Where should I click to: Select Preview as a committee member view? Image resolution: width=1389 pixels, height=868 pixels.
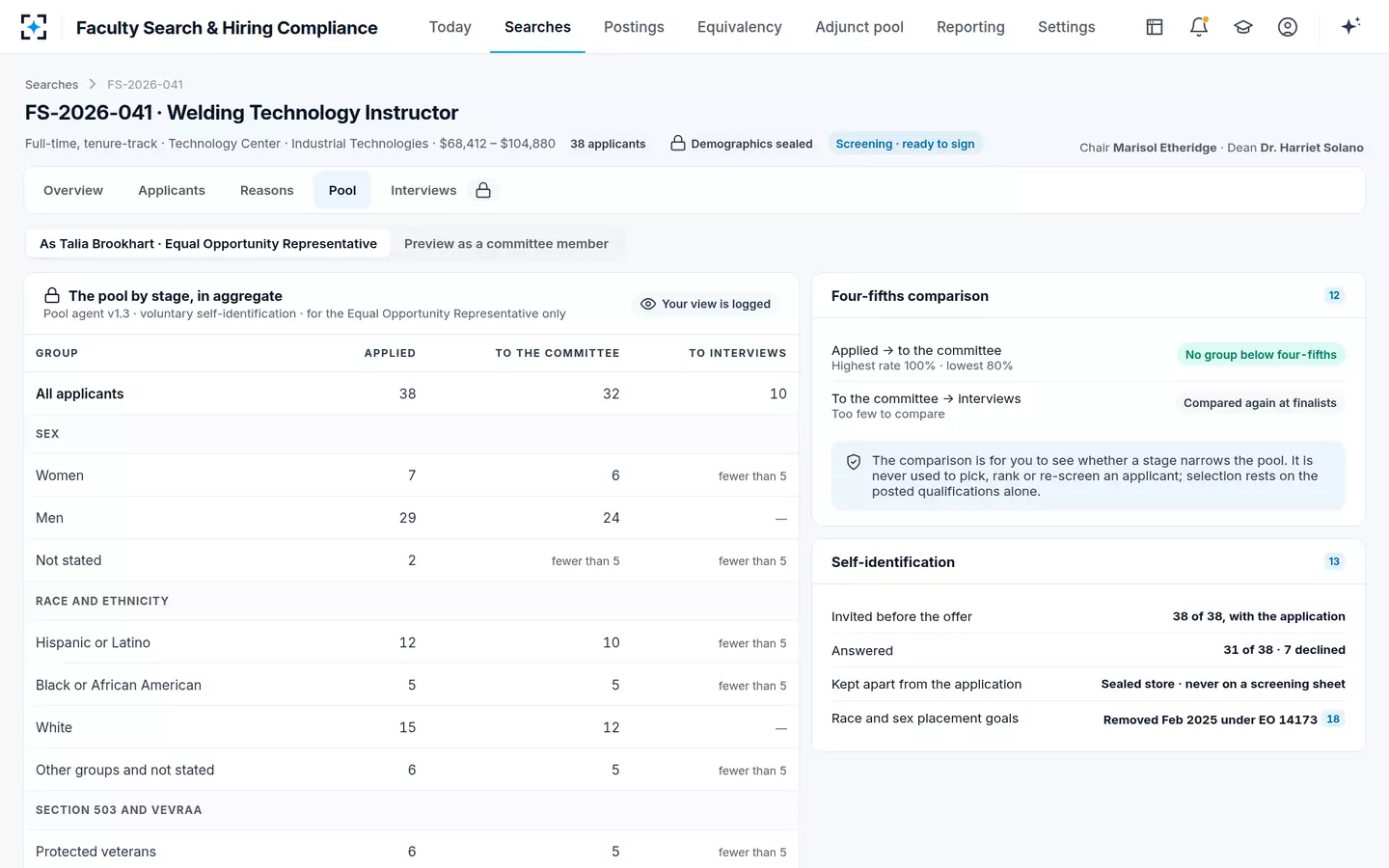(506, 244)
